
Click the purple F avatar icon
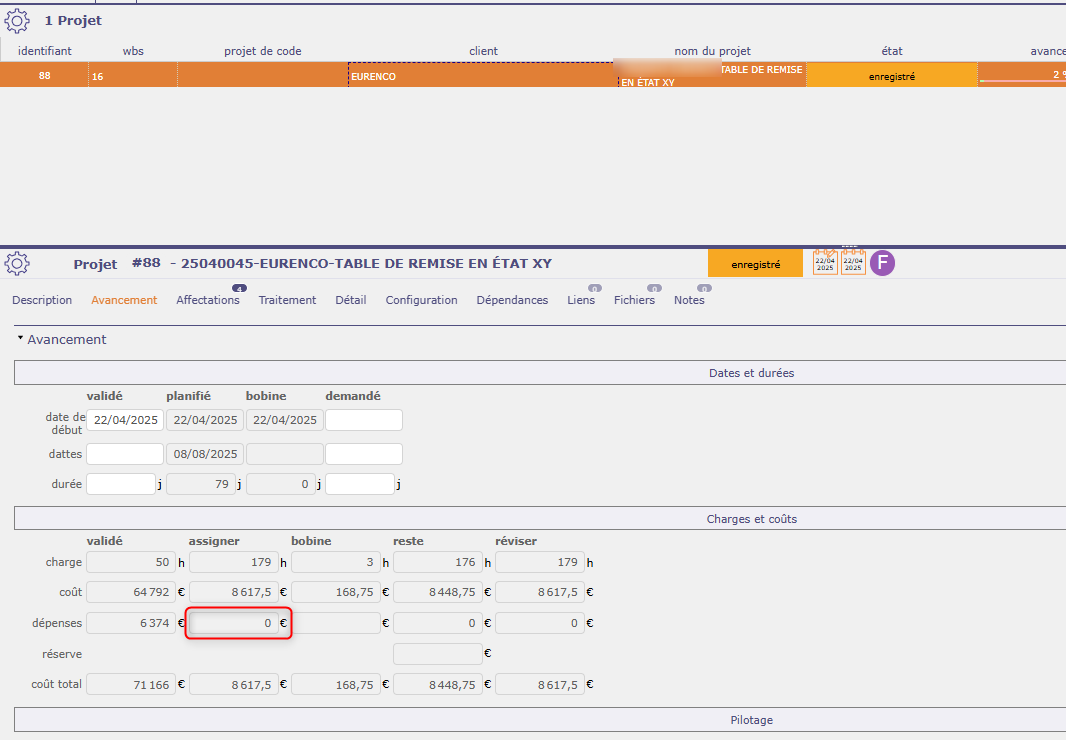pyautogui.click(x=882, y=263)
